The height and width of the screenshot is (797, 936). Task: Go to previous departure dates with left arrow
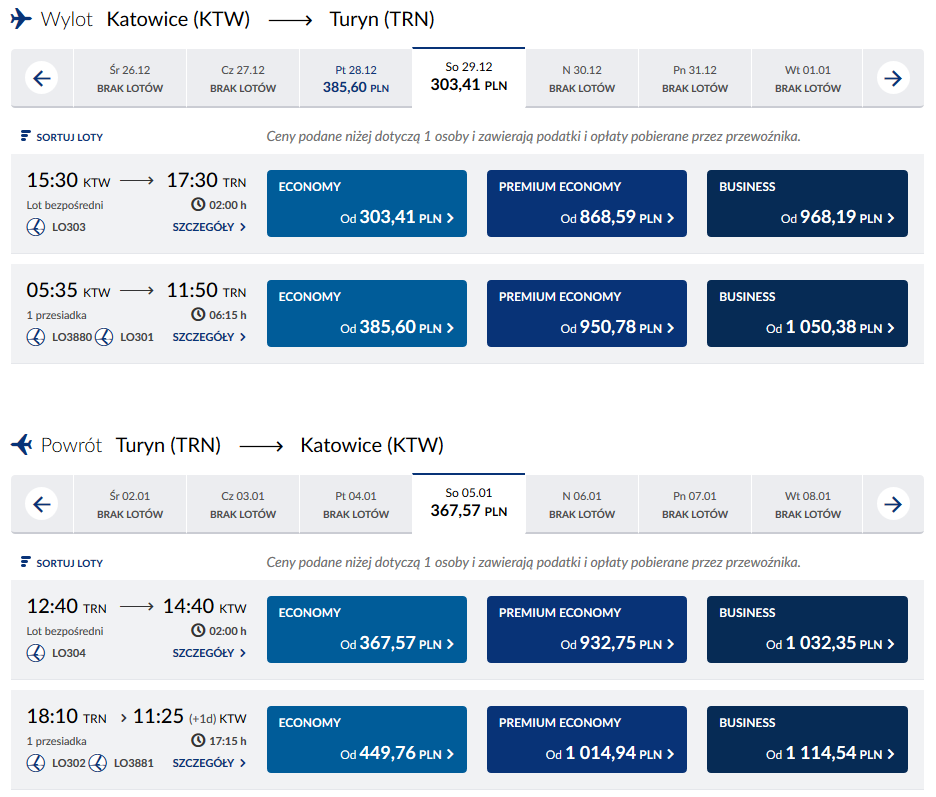(42, 78)
